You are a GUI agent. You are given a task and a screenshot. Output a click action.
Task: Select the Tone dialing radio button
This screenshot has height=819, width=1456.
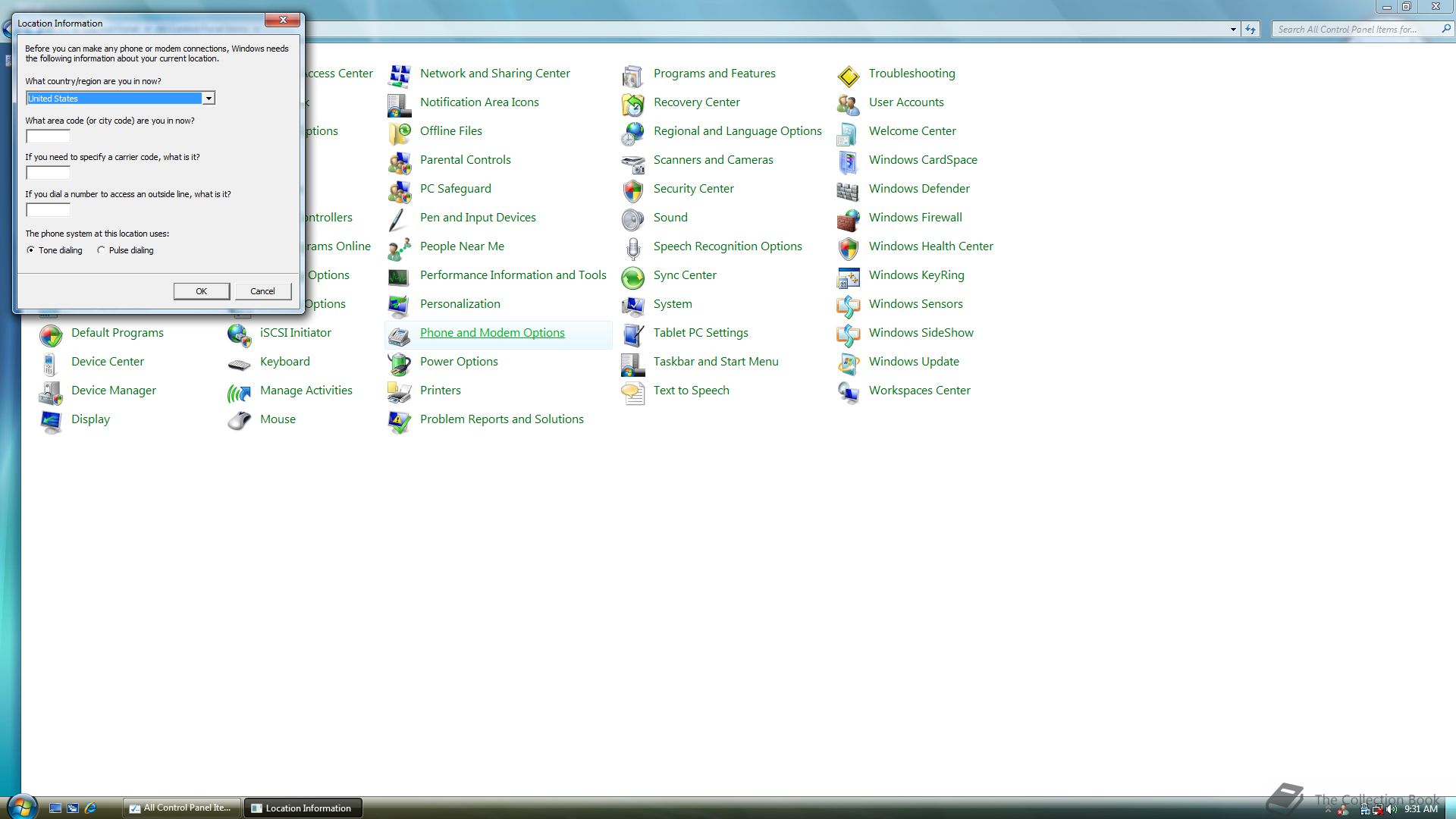pos(30,250)
